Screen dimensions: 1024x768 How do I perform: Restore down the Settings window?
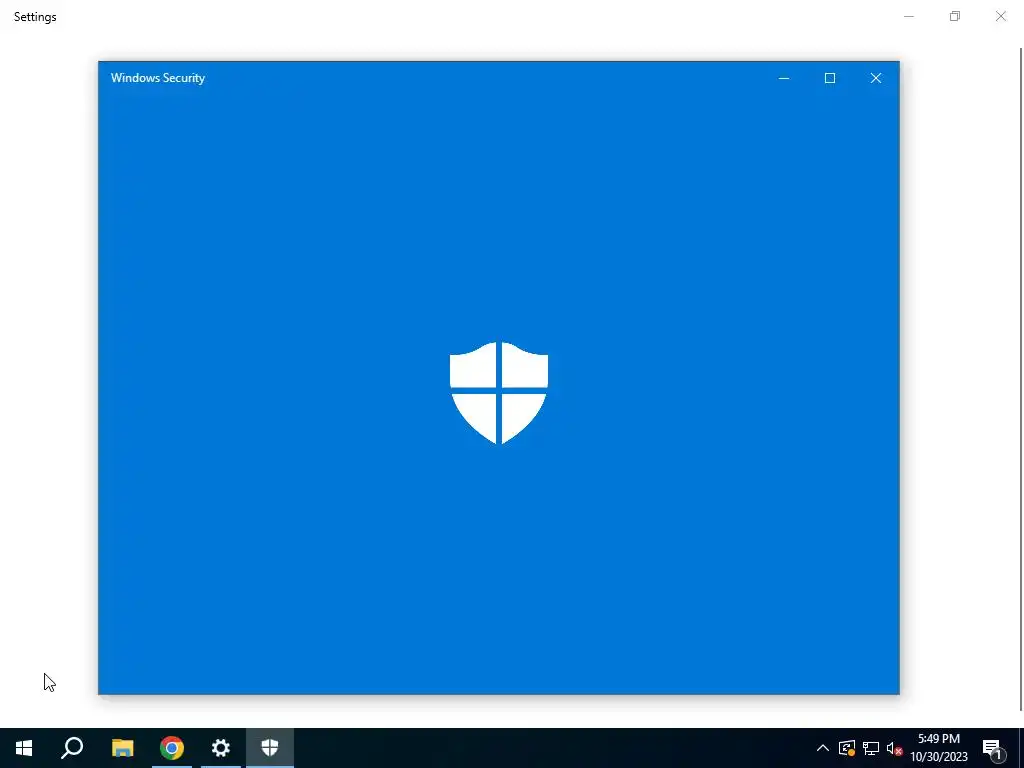[x=955, y=16]
